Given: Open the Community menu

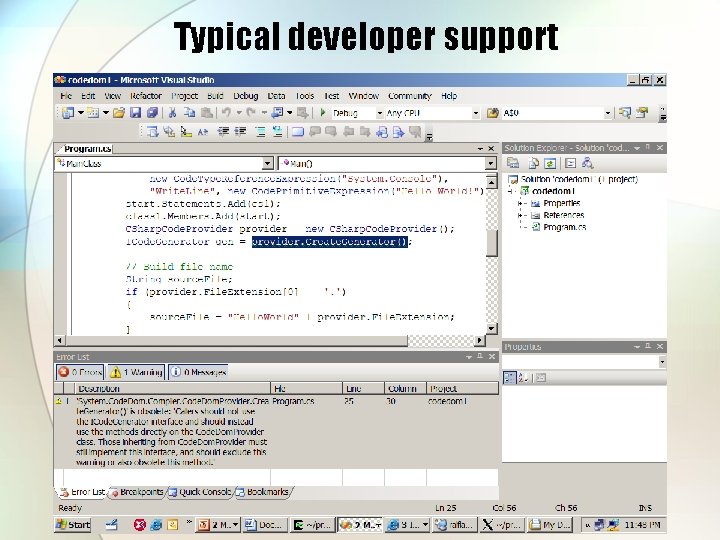Looking at the screenshot, I should 410,96.
